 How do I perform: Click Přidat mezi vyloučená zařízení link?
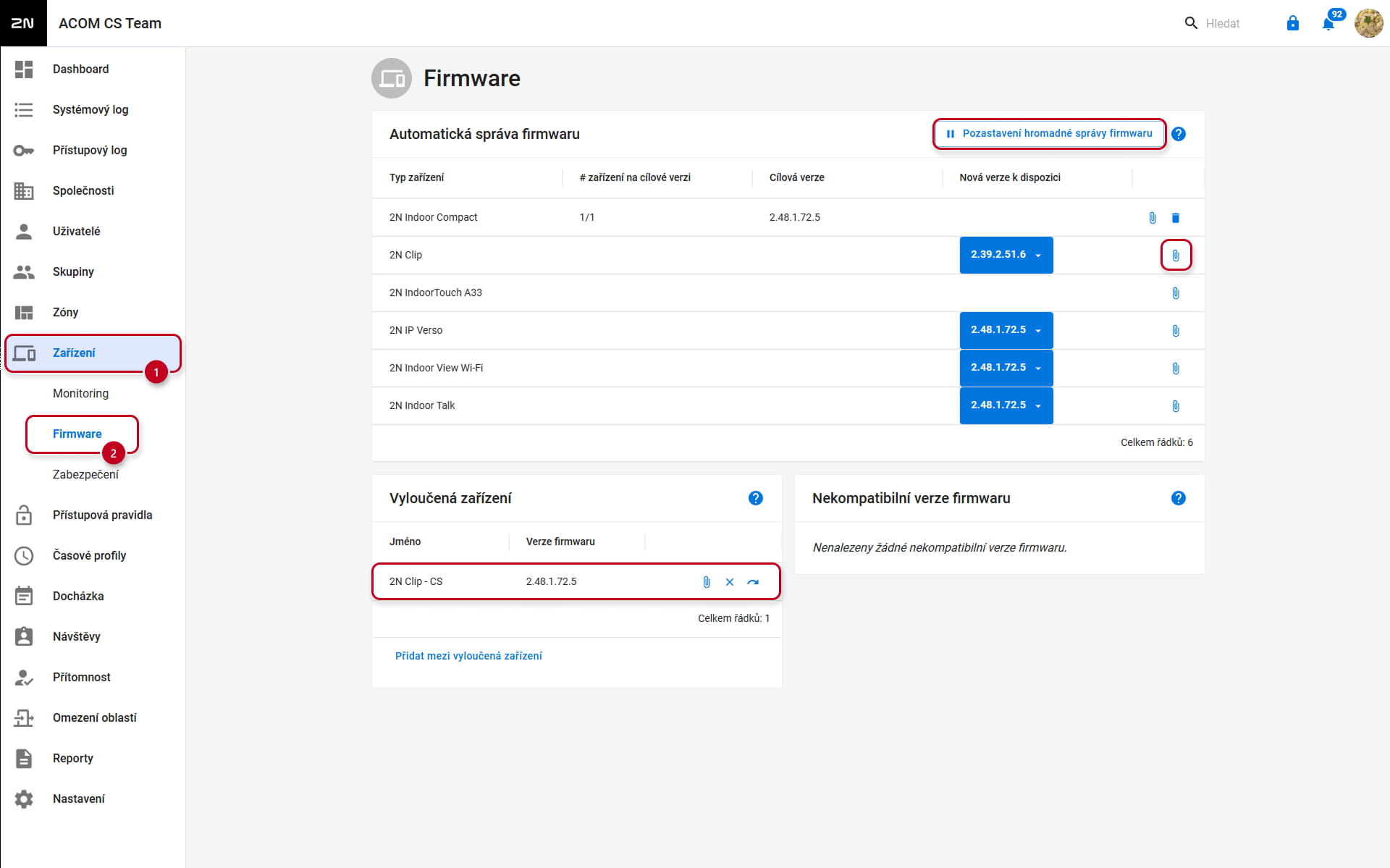468,656
